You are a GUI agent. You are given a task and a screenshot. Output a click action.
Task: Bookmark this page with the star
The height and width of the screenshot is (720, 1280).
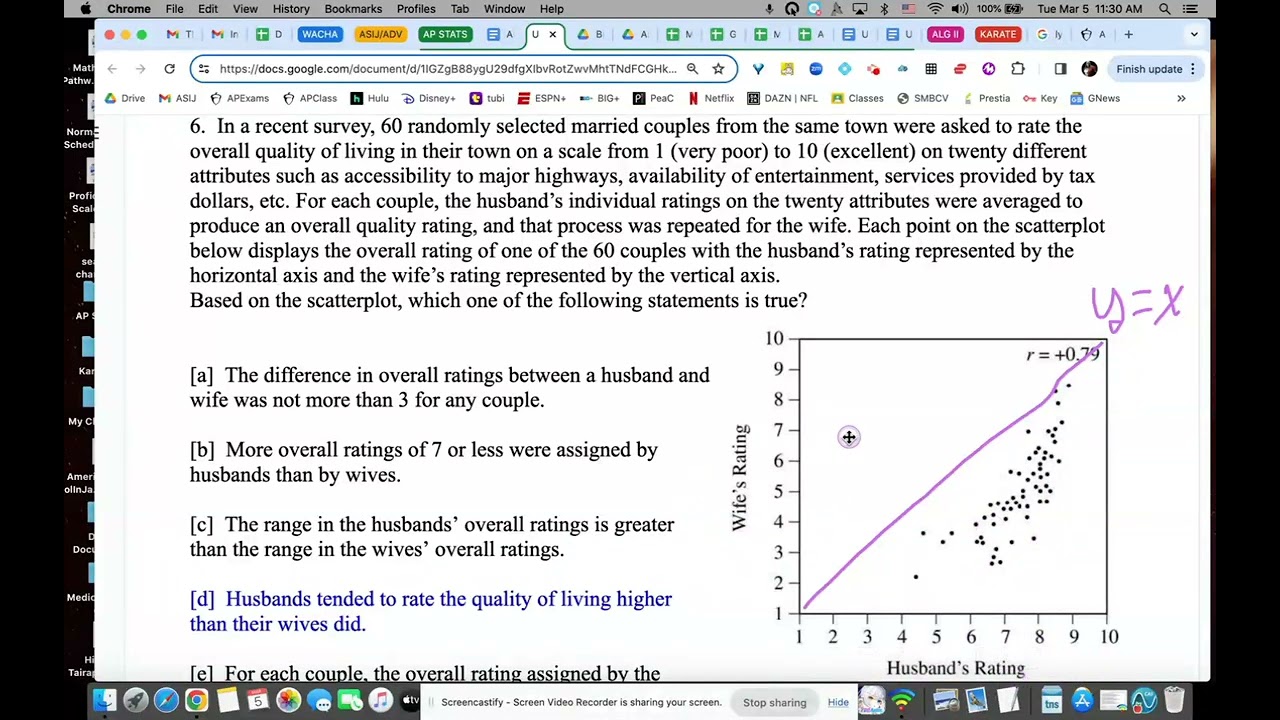click(718, 69)
